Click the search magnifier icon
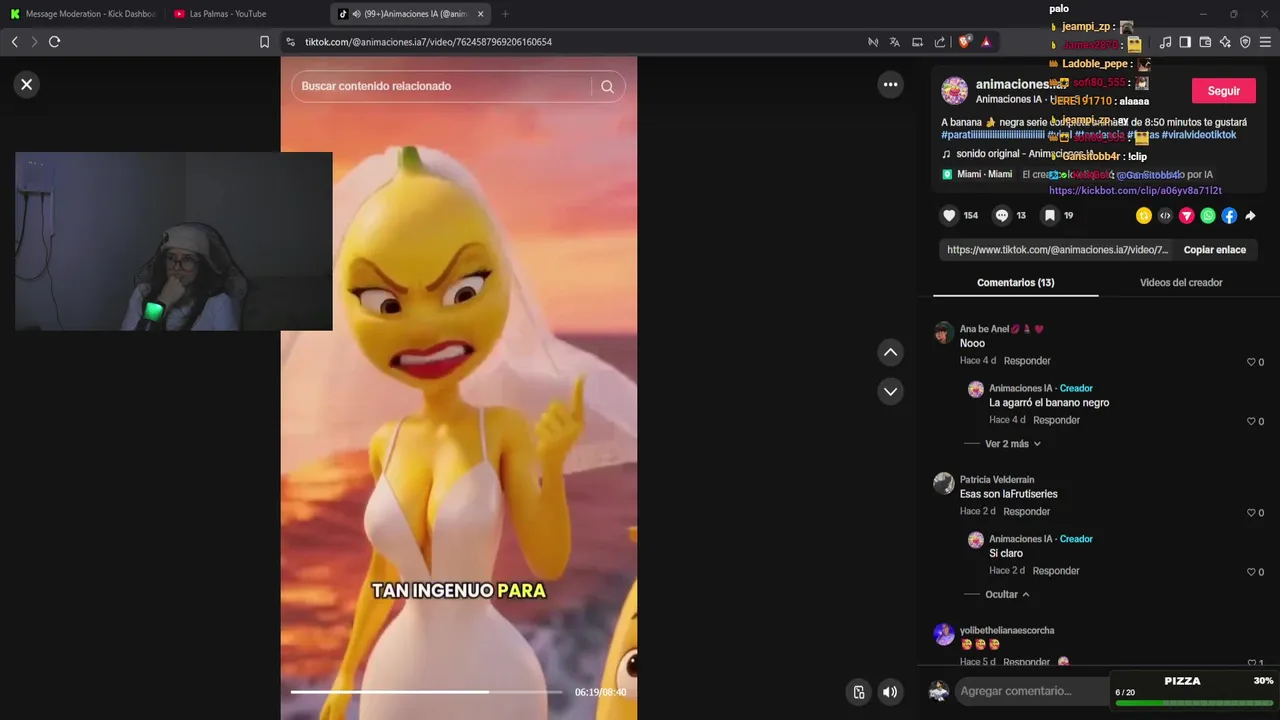The image size is (1280, 720). tap(607, 86)
